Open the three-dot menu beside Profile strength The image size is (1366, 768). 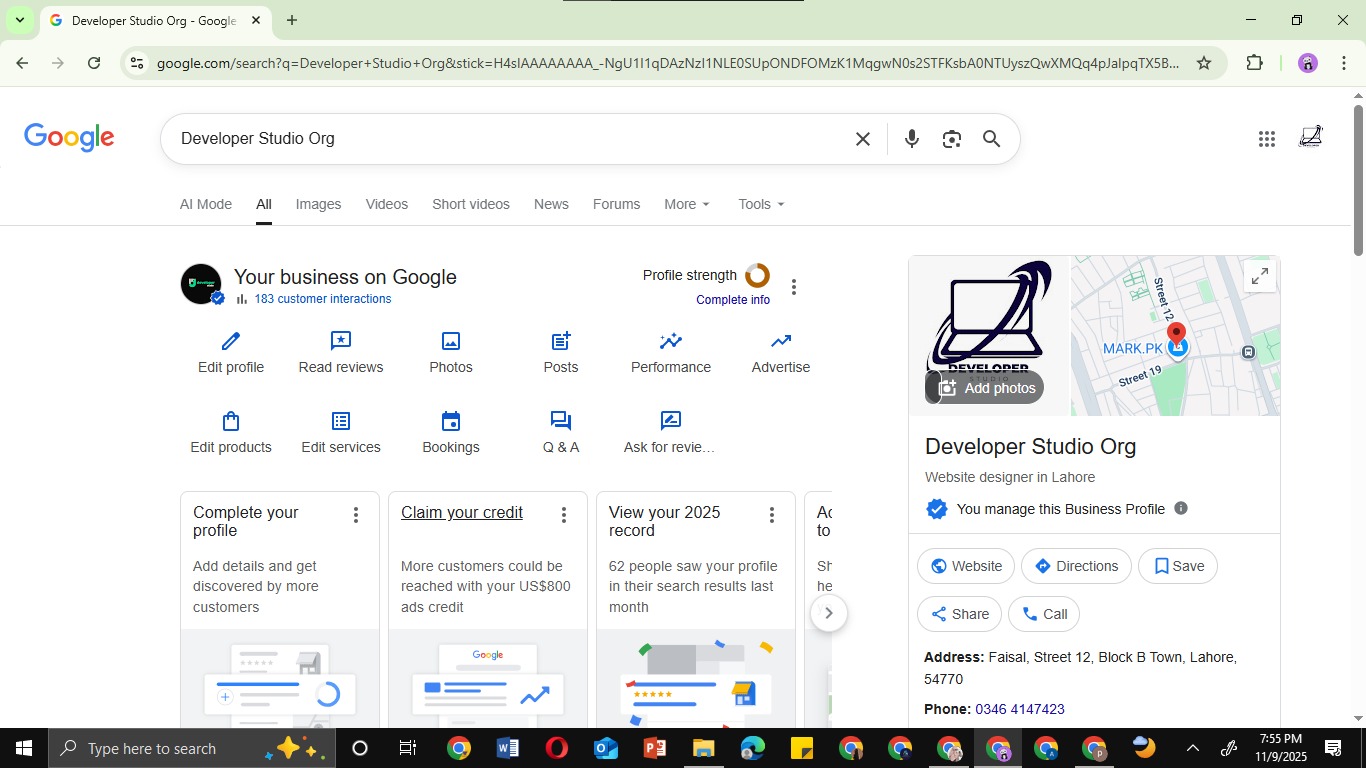pyautogui.click(x=793, y=286)
